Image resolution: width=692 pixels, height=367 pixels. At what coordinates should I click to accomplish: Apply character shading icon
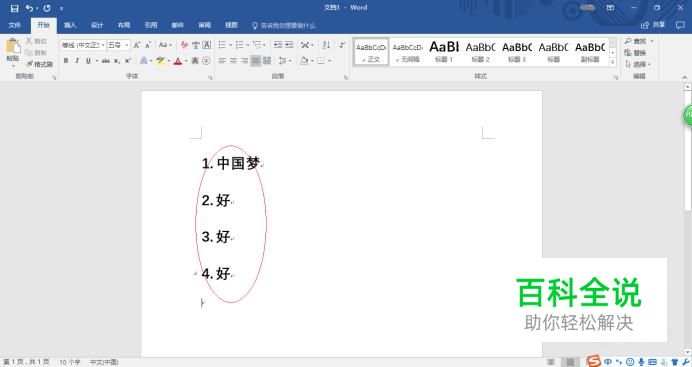pyautogui.click(x=195, y=61)
